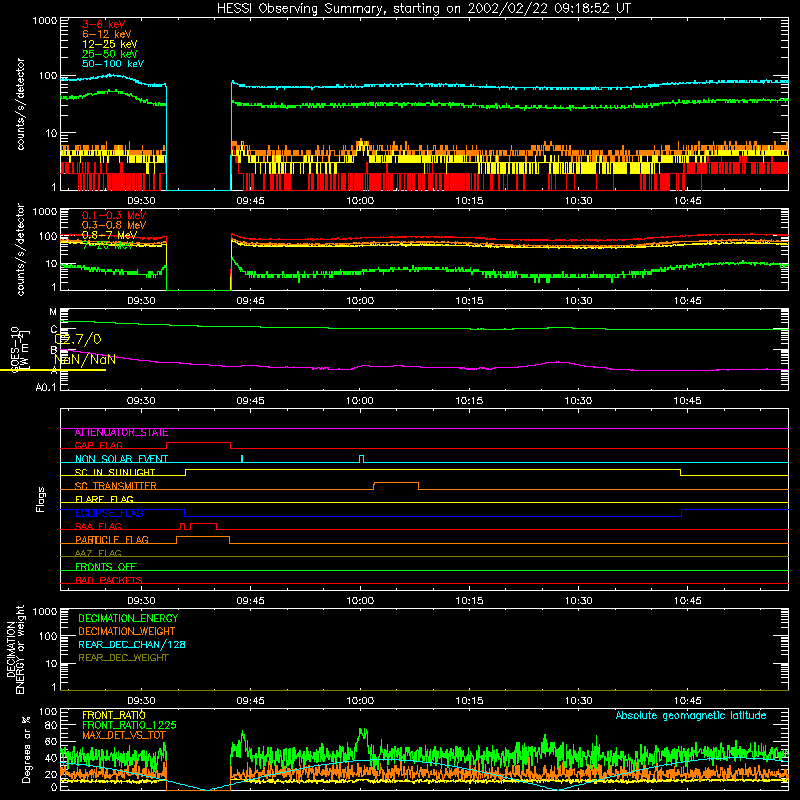The height and width of the screenshot is (800, 800).
Task: Click the SC_IN_SUNLIGHT flag label
Action: 115,472
